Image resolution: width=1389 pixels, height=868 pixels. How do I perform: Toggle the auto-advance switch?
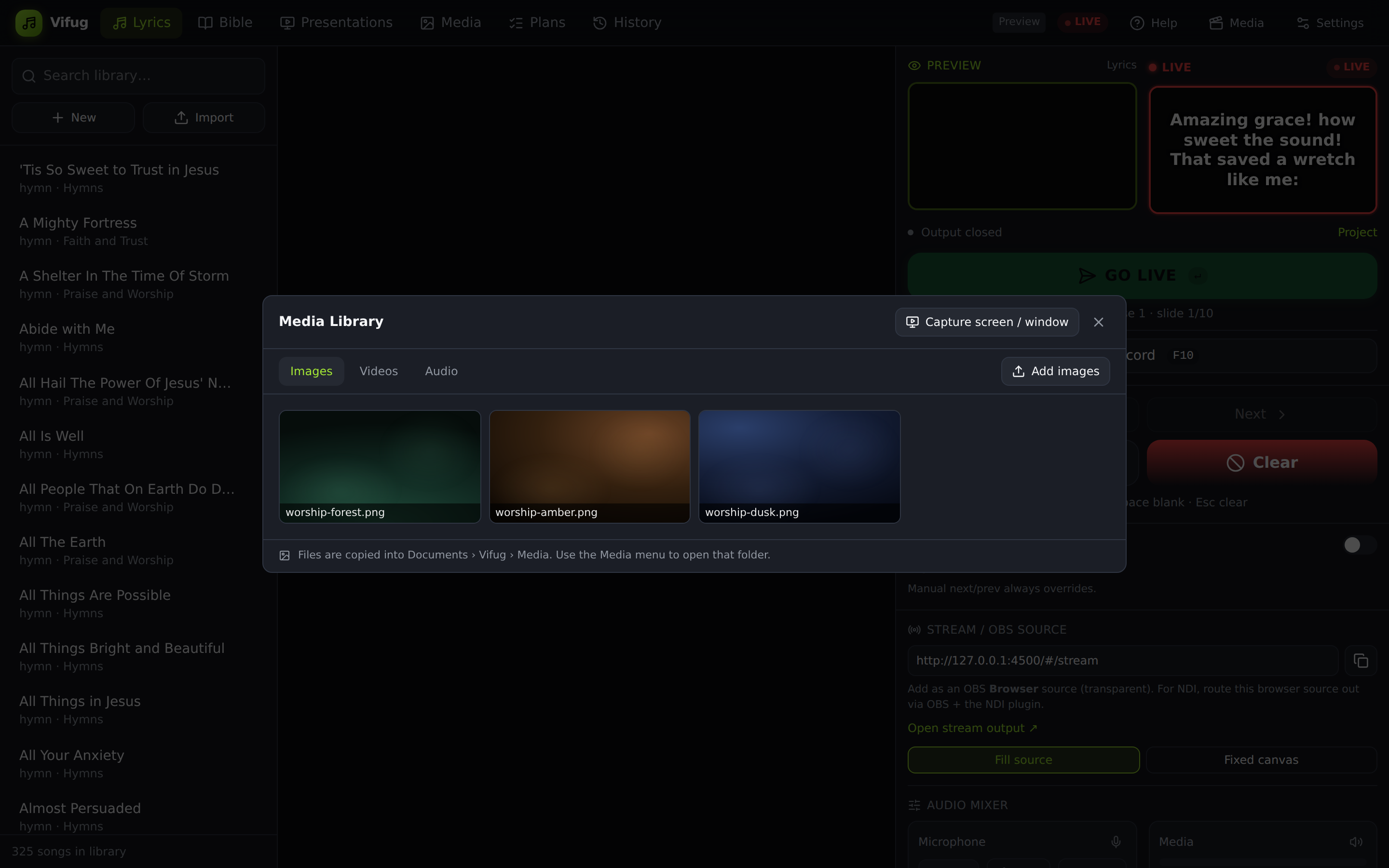(x=1359, y=545)
